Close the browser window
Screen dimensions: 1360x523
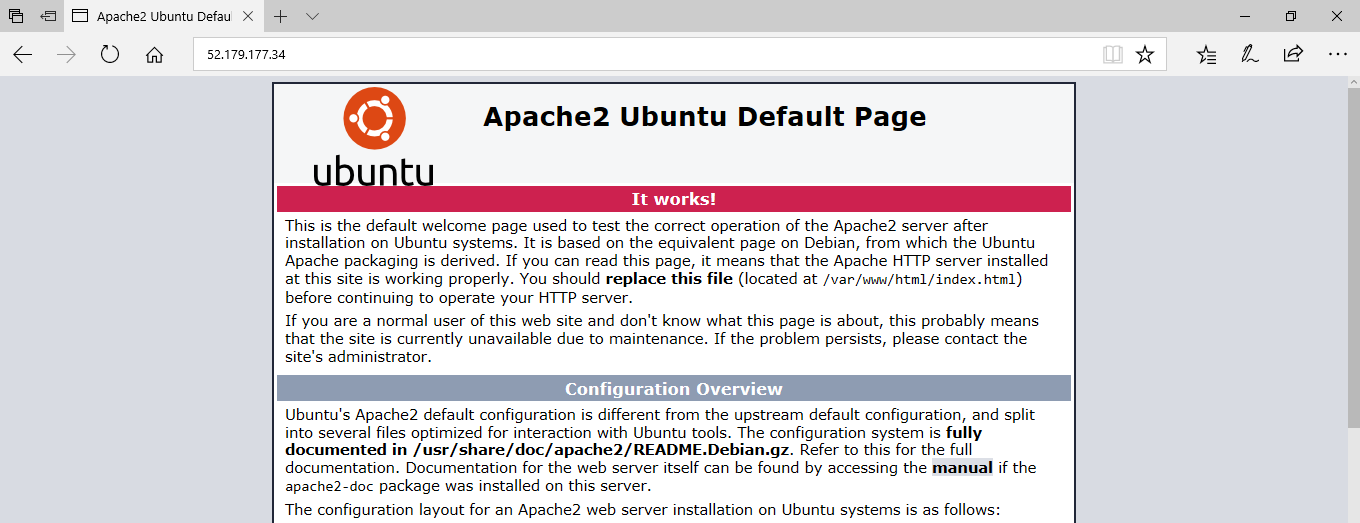tap(1337, 16)
